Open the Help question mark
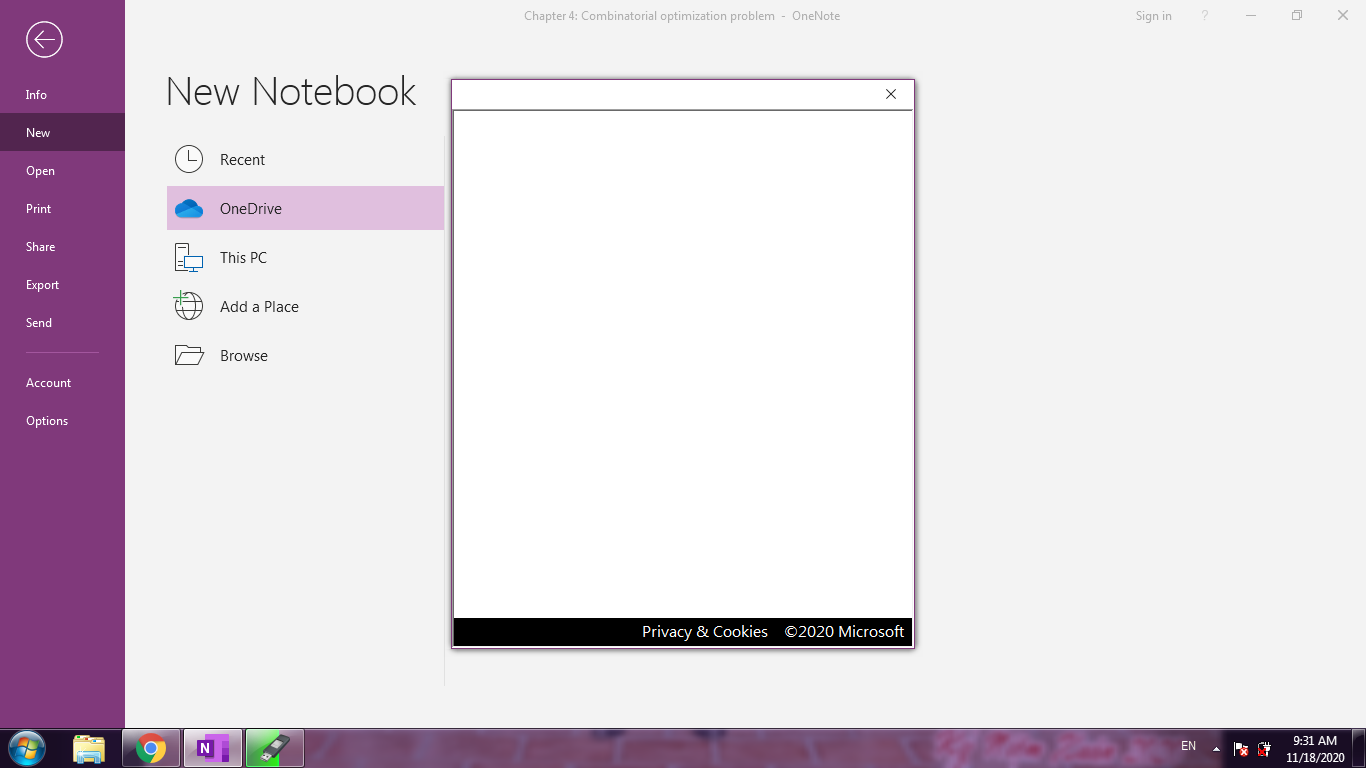 (1205, 16)
